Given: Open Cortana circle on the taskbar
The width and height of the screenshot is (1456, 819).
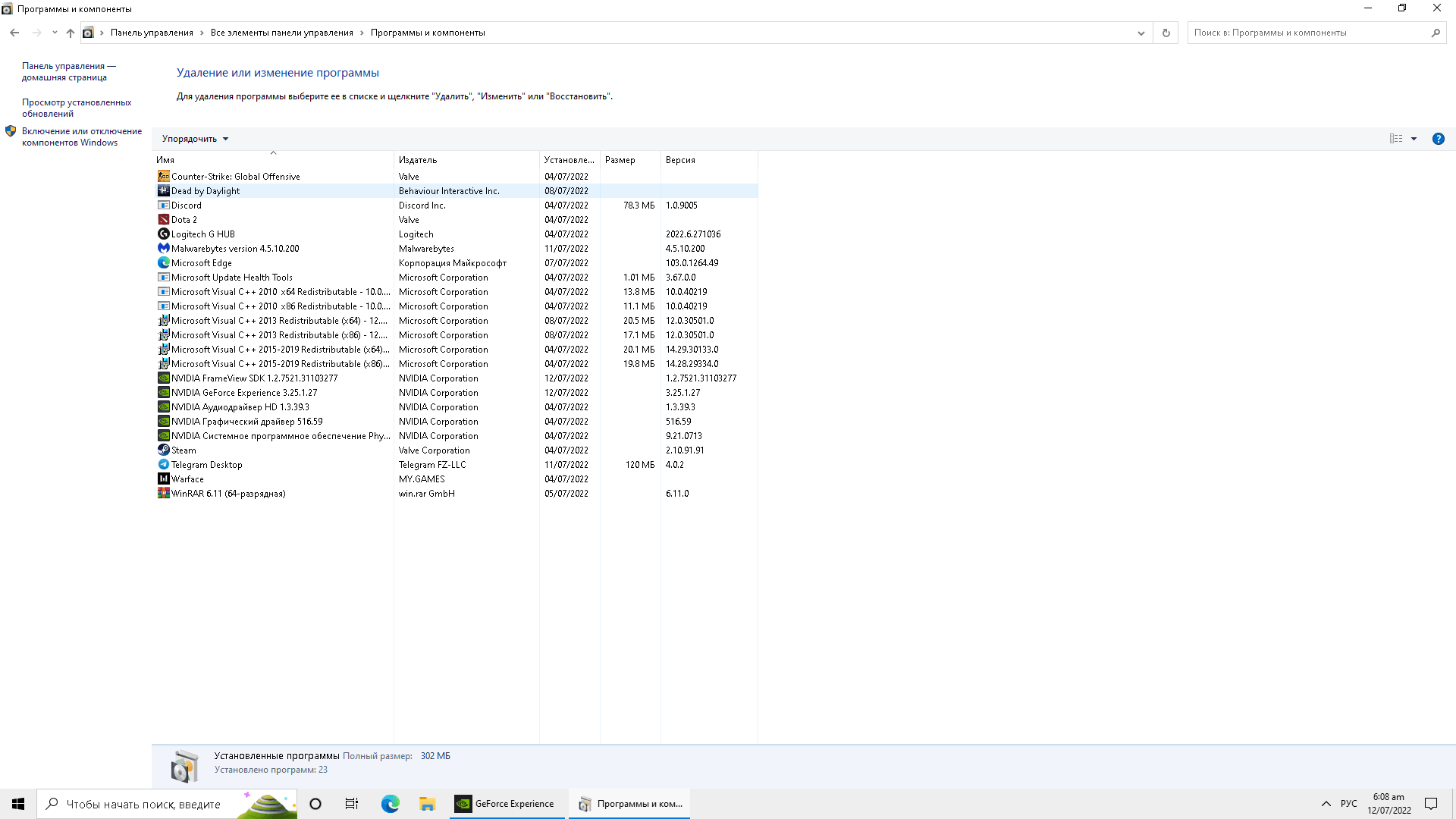Looking at the screenshot, I should pos(315,804).
